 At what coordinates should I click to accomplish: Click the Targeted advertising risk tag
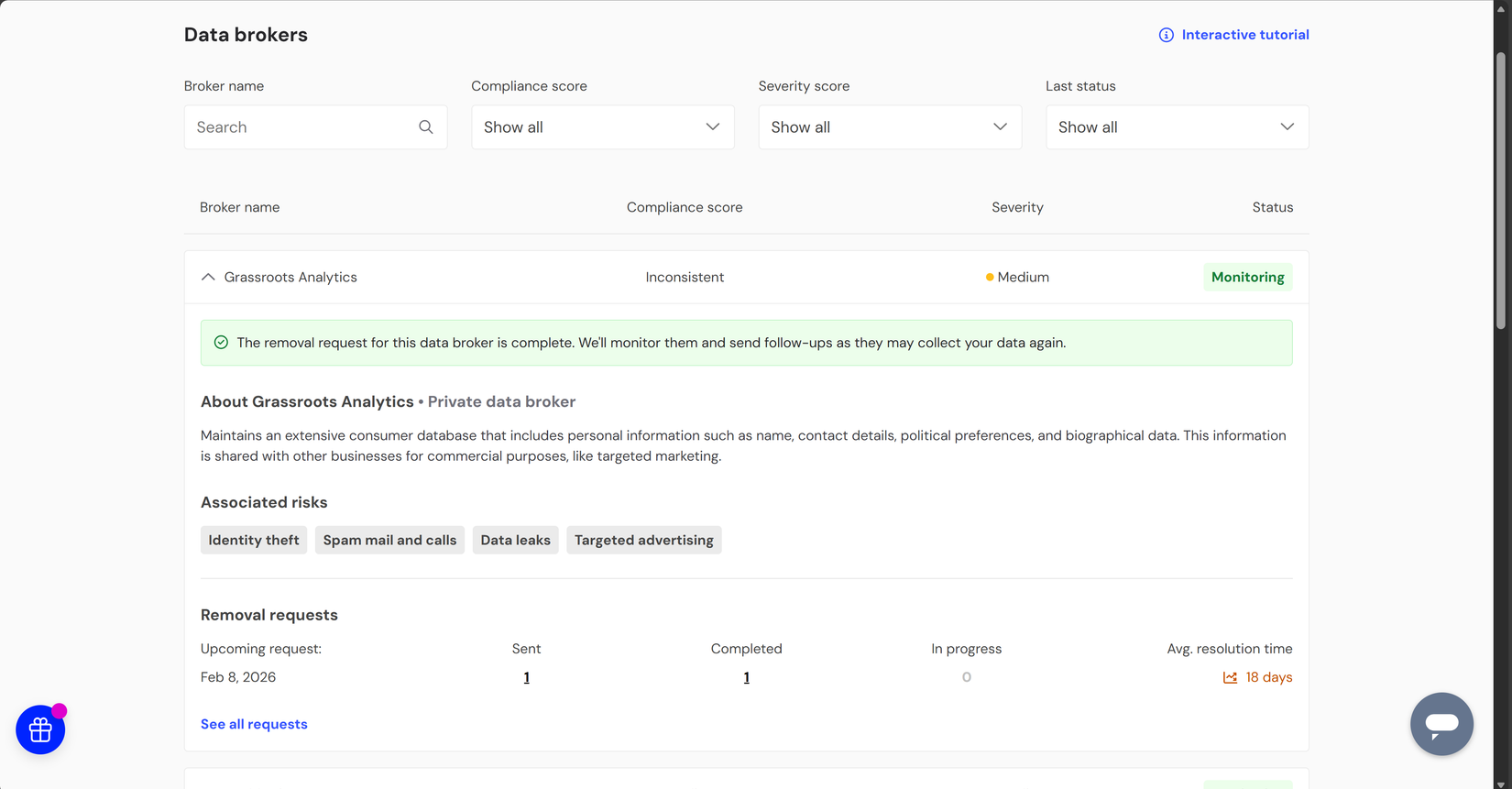point(643,540)
